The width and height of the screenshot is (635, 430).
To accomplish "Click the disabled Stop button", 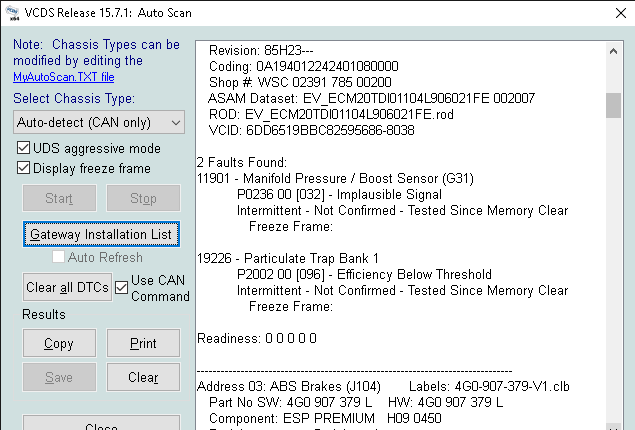I will click(143, 198).
